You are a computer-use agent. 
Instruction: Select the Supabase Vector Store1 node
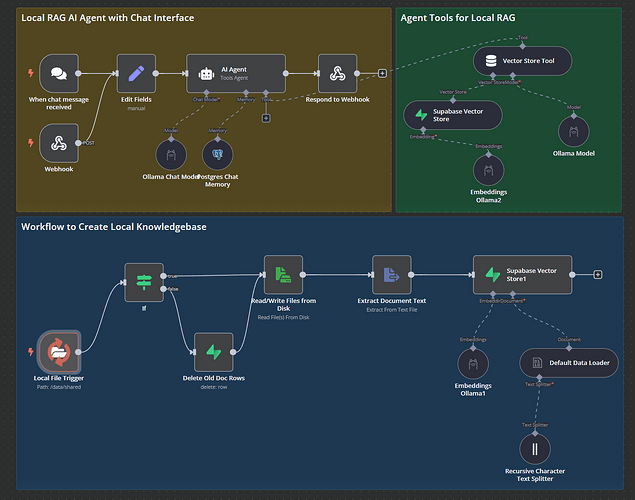[522, 274]
